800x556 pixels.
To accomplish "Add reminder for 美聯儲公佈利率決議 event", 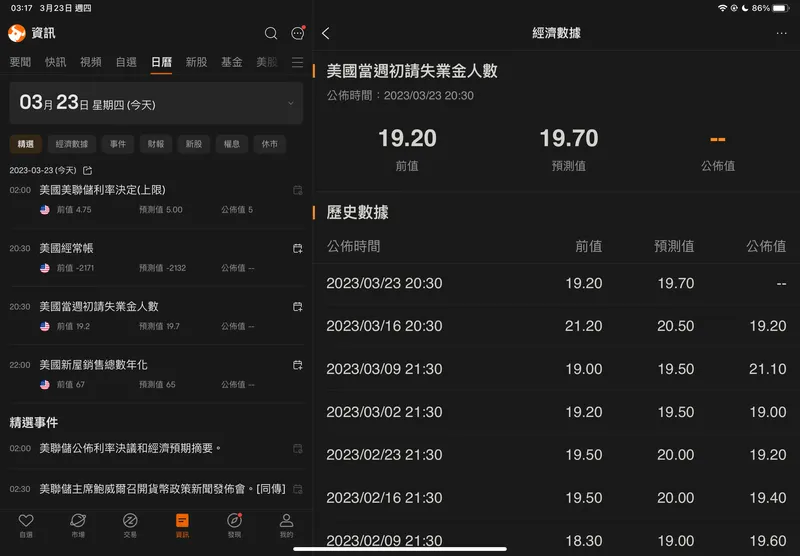I will pos(297,449).
